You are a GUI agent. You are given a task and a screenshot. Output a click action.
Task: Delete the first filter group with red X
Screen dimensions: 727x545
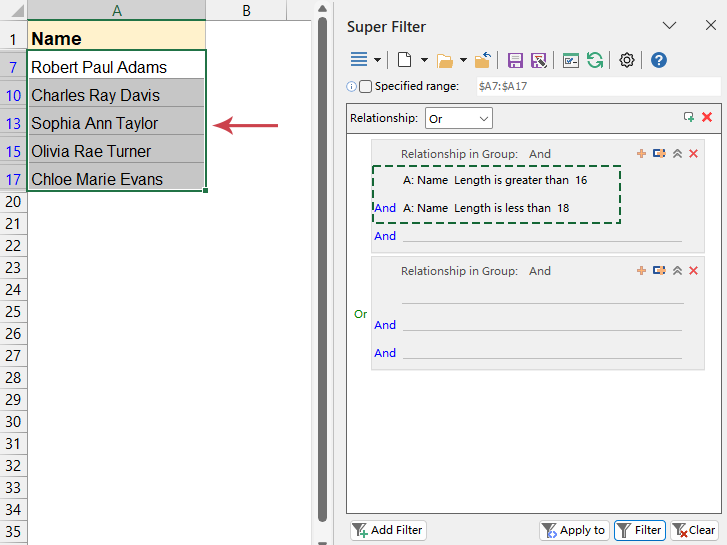(693, 154)
